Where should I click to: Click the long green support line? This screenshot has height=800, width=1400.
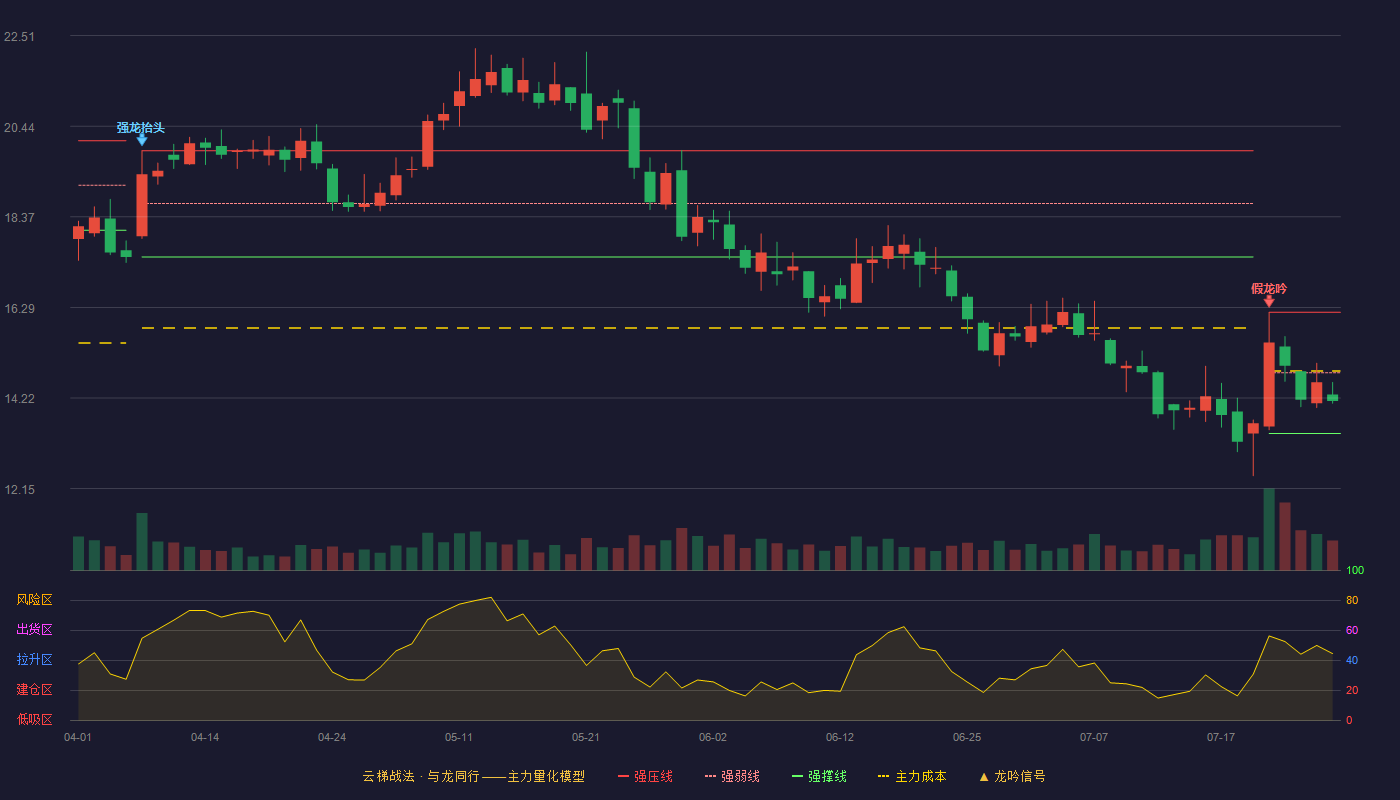(697, 257)
